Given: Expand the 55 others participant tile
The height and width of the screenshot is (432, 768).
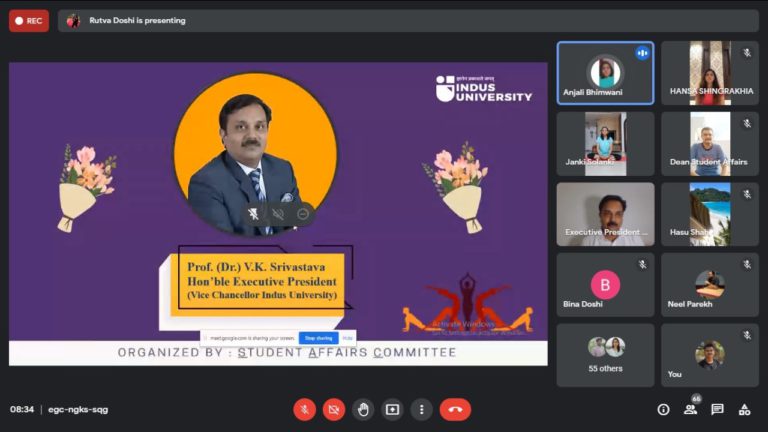Looking at the screenshot, I should click(605, 355).
